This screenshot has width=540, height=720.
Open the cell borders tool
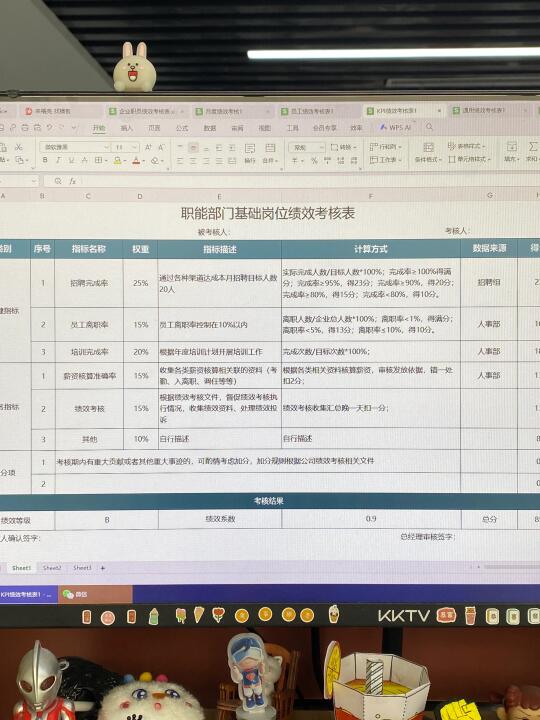coord(99,160)
